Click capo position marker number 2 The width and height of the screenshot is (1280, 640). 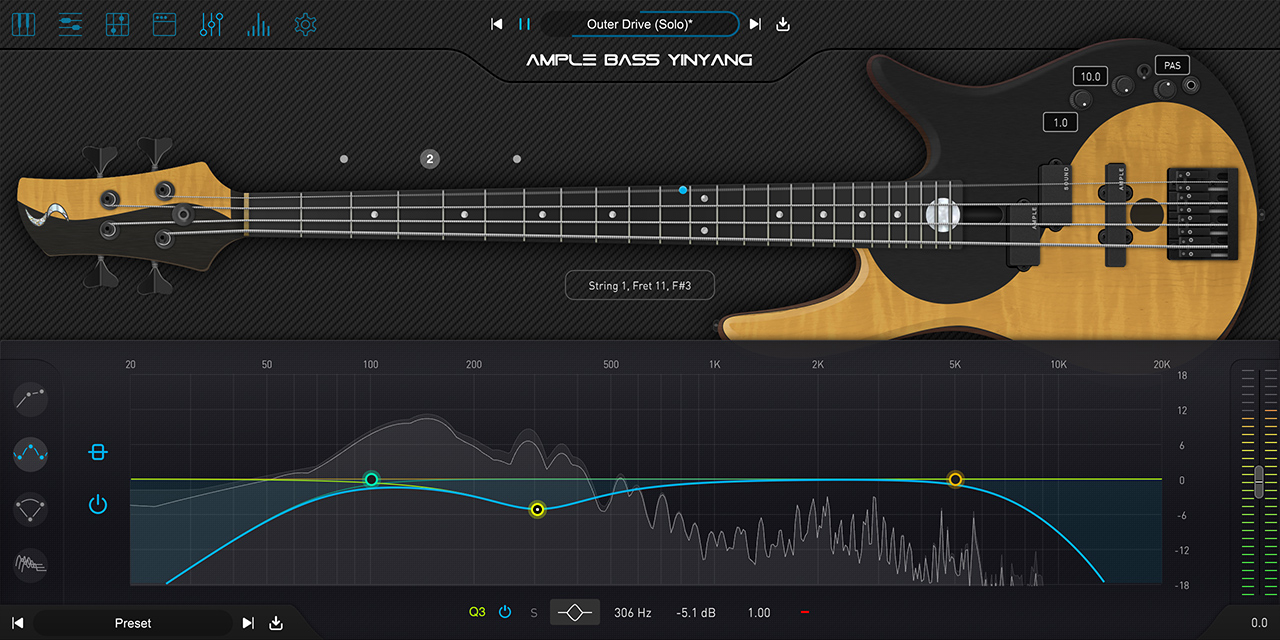[430, 158]
